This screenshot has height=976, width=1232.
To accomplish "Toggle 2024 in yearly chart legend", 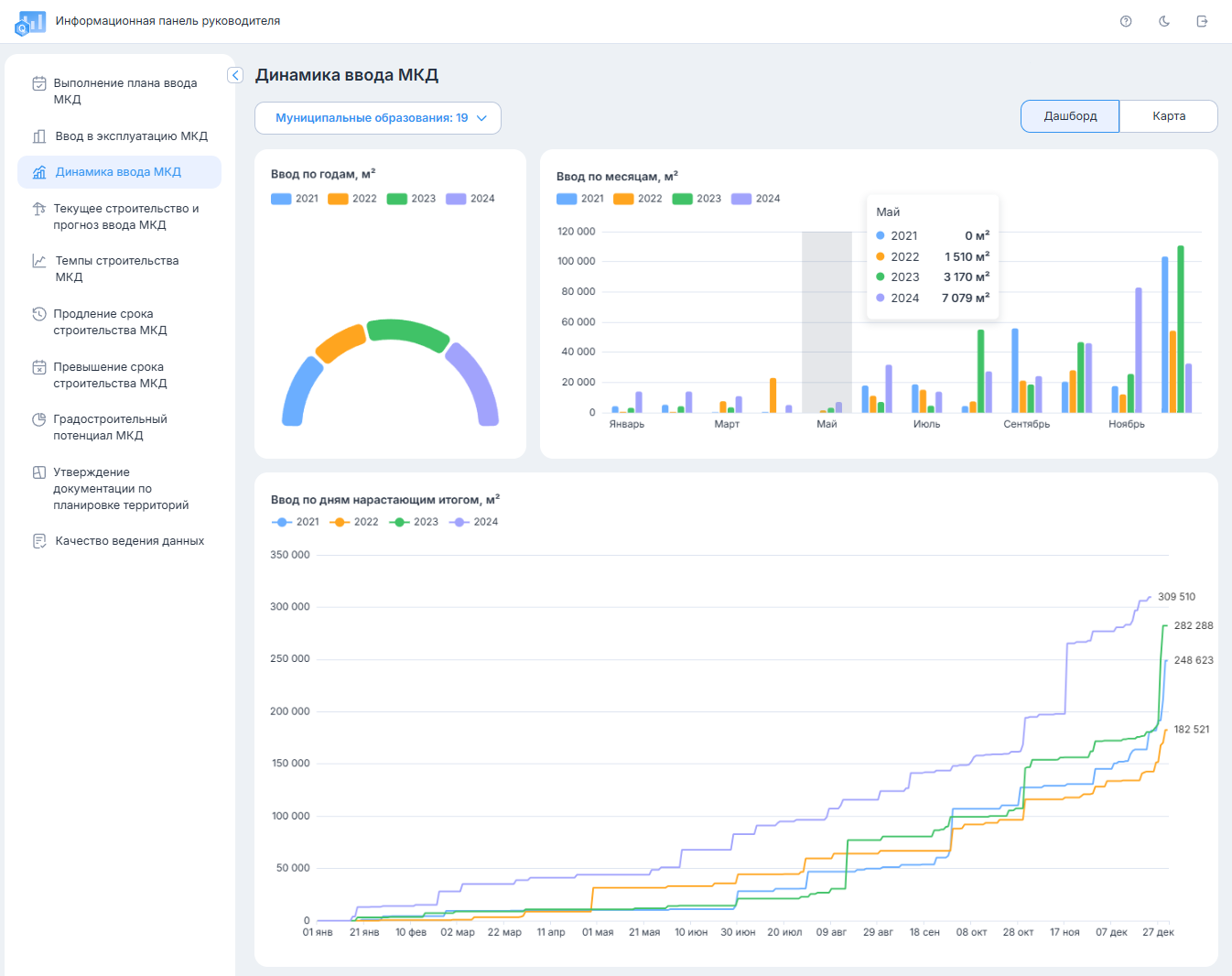I will click(x=470, y=199).
